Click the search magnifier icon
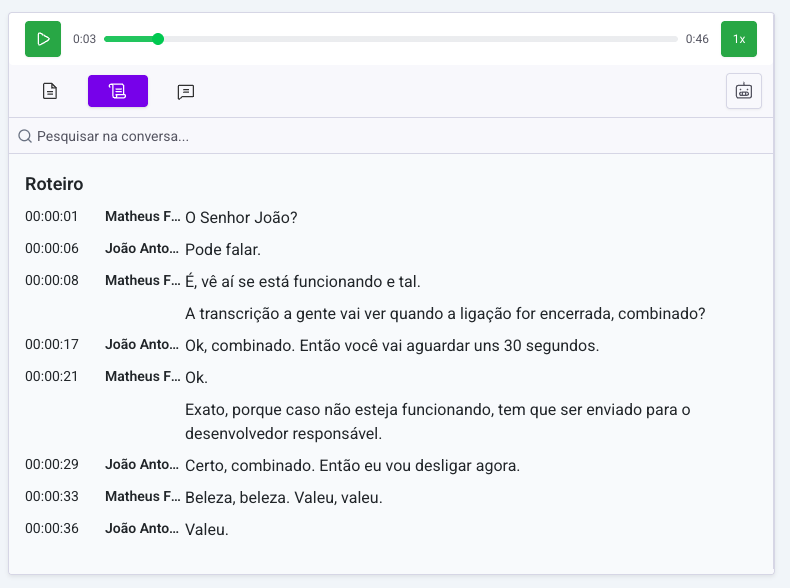This screenshot has height=588, width=790. (x=25, y=136)
